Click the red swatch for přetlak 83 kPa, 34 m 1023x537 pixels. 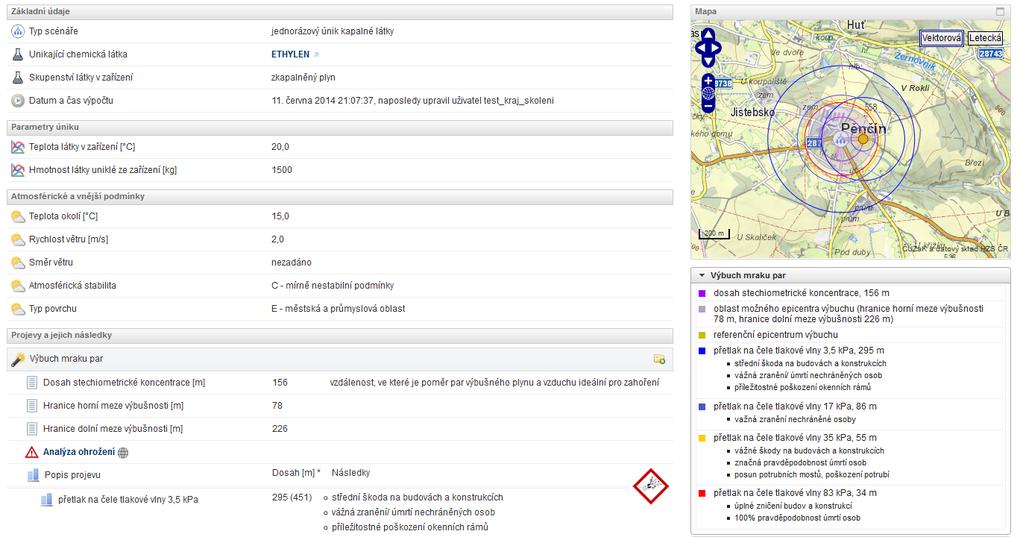pos(702,493)
